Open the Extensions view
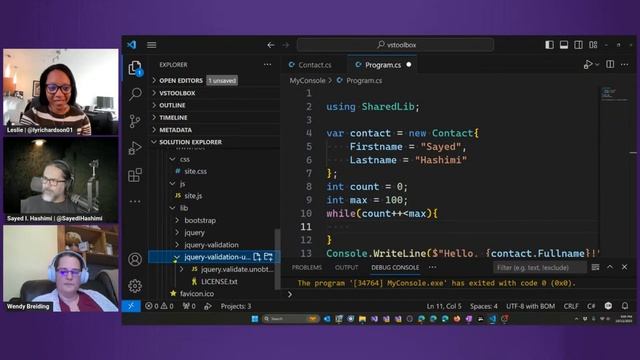The height and width of the screenshot is (360, 640). coord(135,175)
